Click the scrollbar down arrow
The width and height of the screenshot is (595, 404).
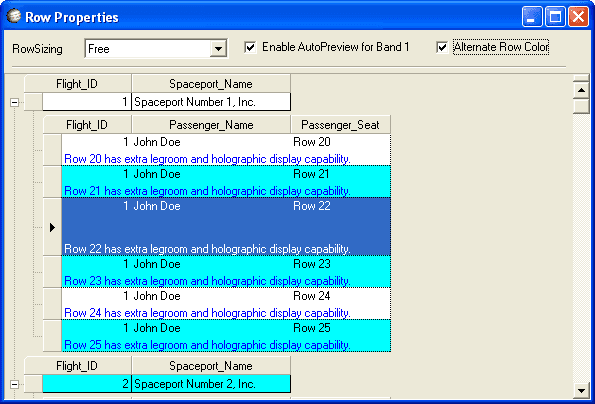[581, 390]
